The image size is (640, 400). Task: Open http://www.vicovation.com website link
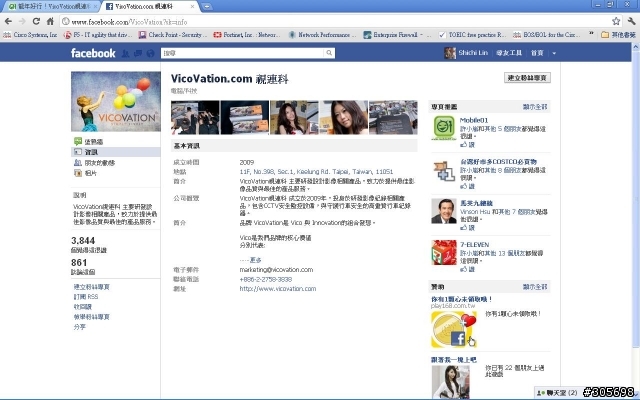click(x=278, y=289)
